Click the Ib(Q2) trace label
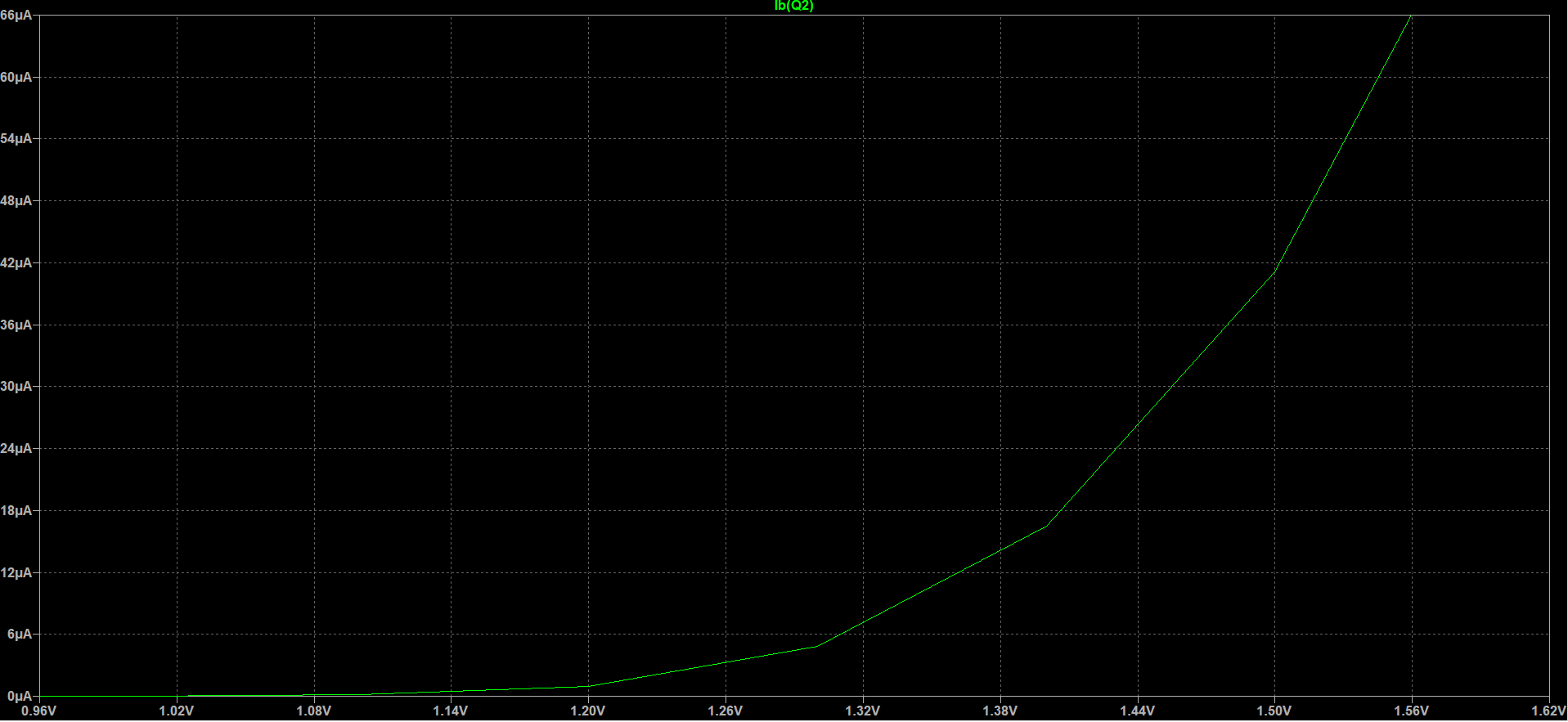Image resolution: width=1568 pixels, height=722 pixels. 793,6
